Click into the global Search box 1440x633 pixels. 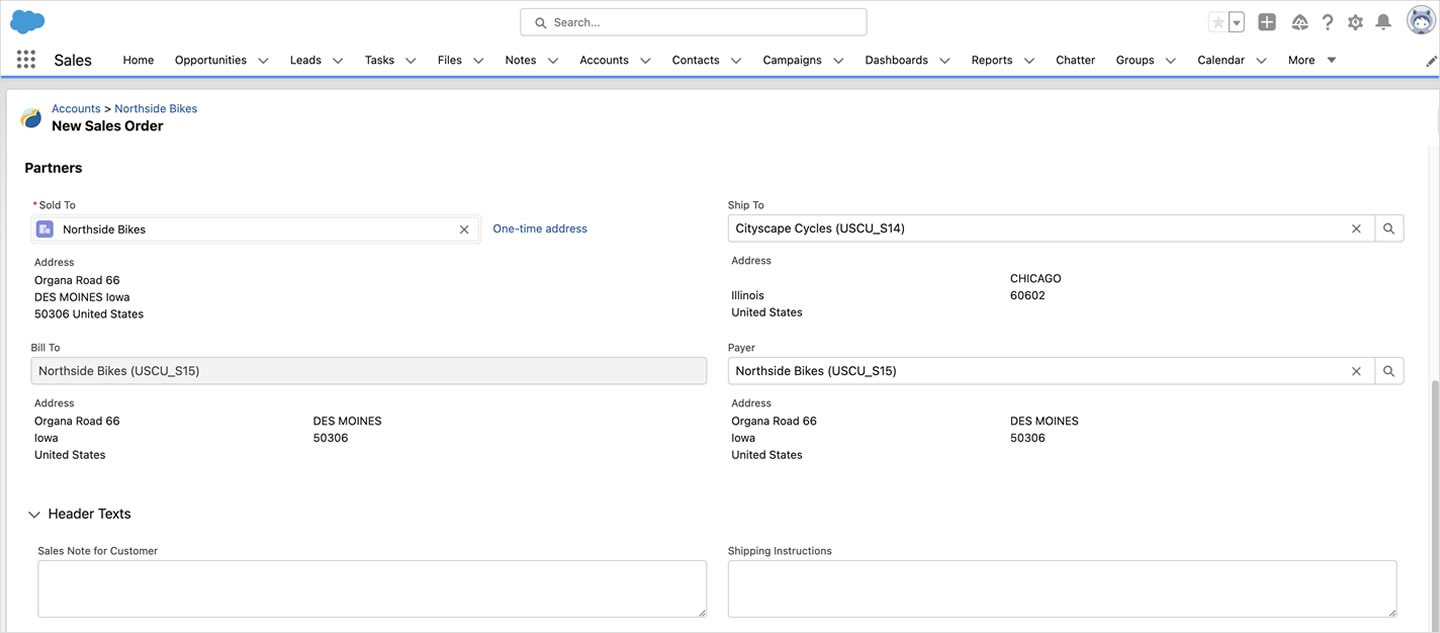tap(693, 22)
